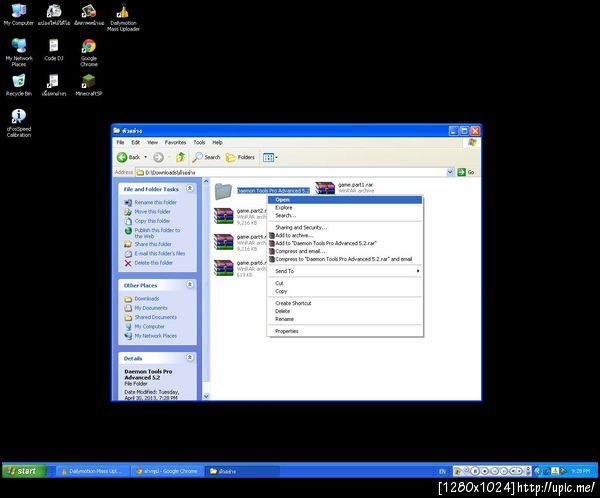
Task: Open My Network Places desktop icon
Action: click(x=19, y=53)
